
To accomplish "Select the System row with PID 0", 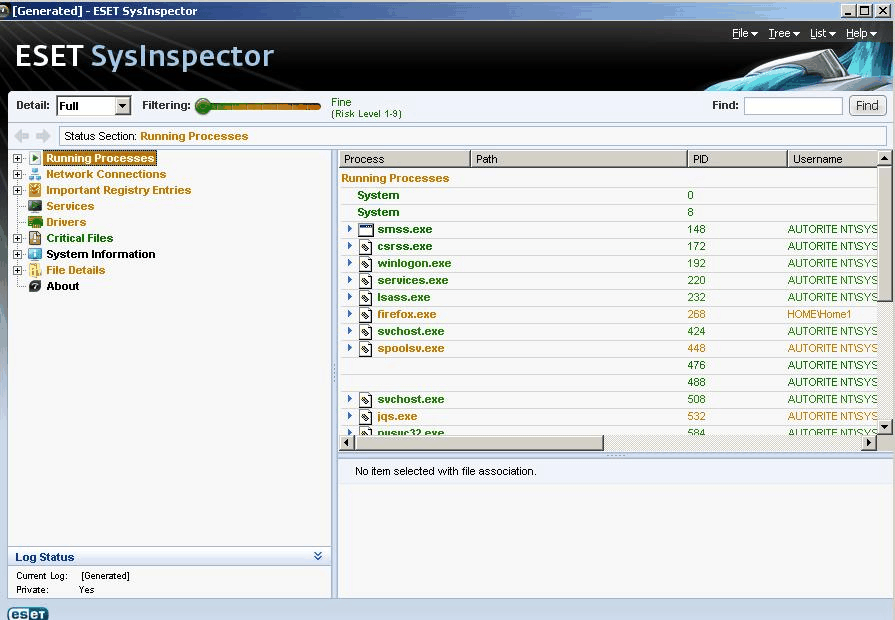I will coord(608,195).
